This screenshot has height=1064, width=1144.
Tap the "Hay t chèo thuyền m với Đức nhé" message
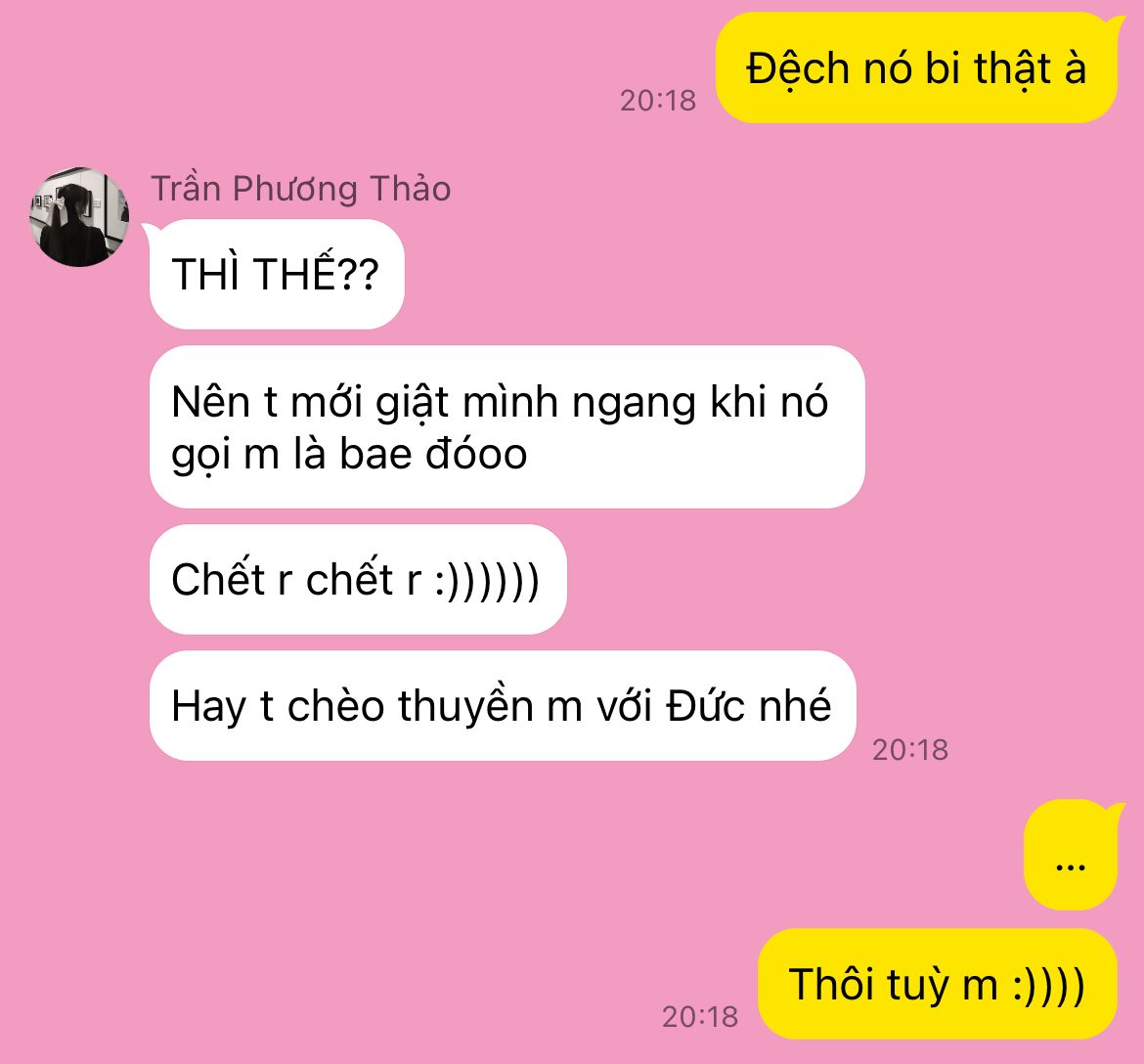click(503, 706)
